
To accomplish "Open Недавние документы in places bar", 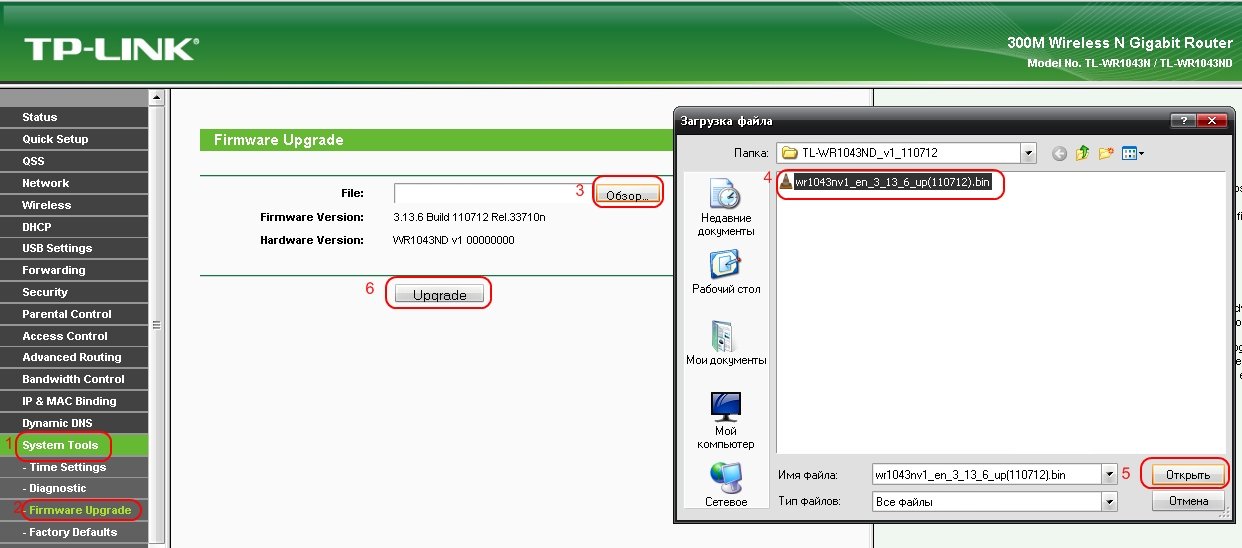I will [x=725, y=207].
